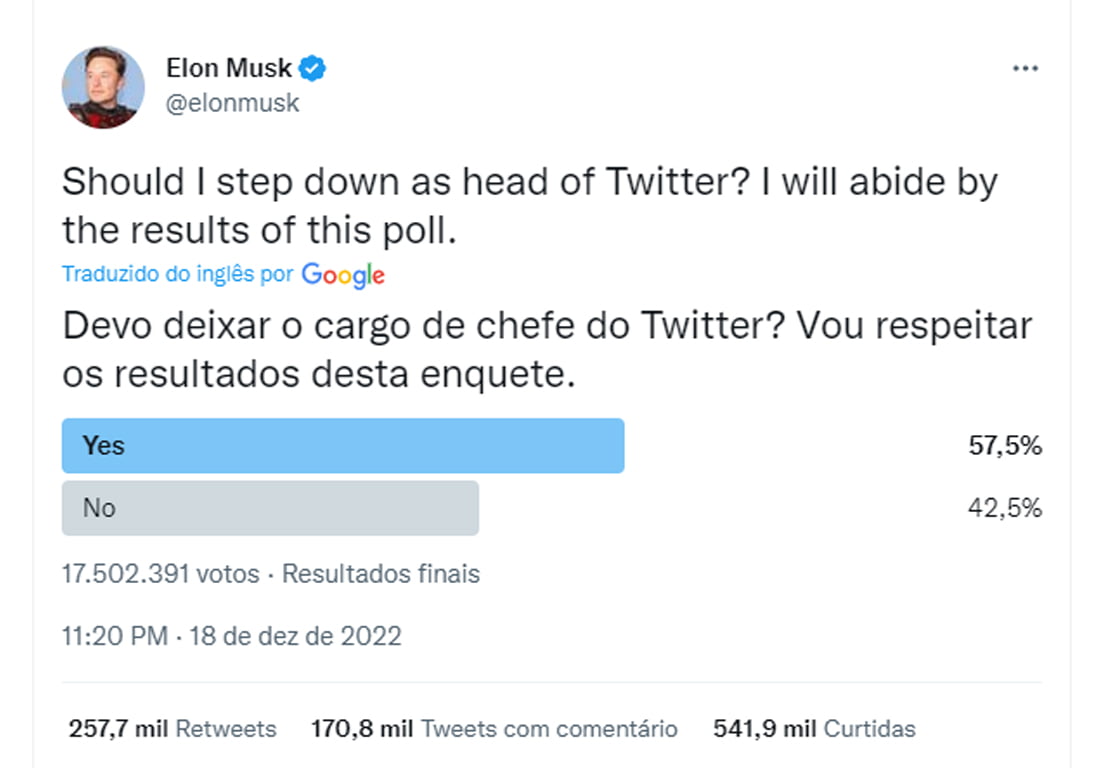Show the 541,9 mil Curtidas list
Viewport: 1111px width, 768px height.
click(x=814, y=729)
